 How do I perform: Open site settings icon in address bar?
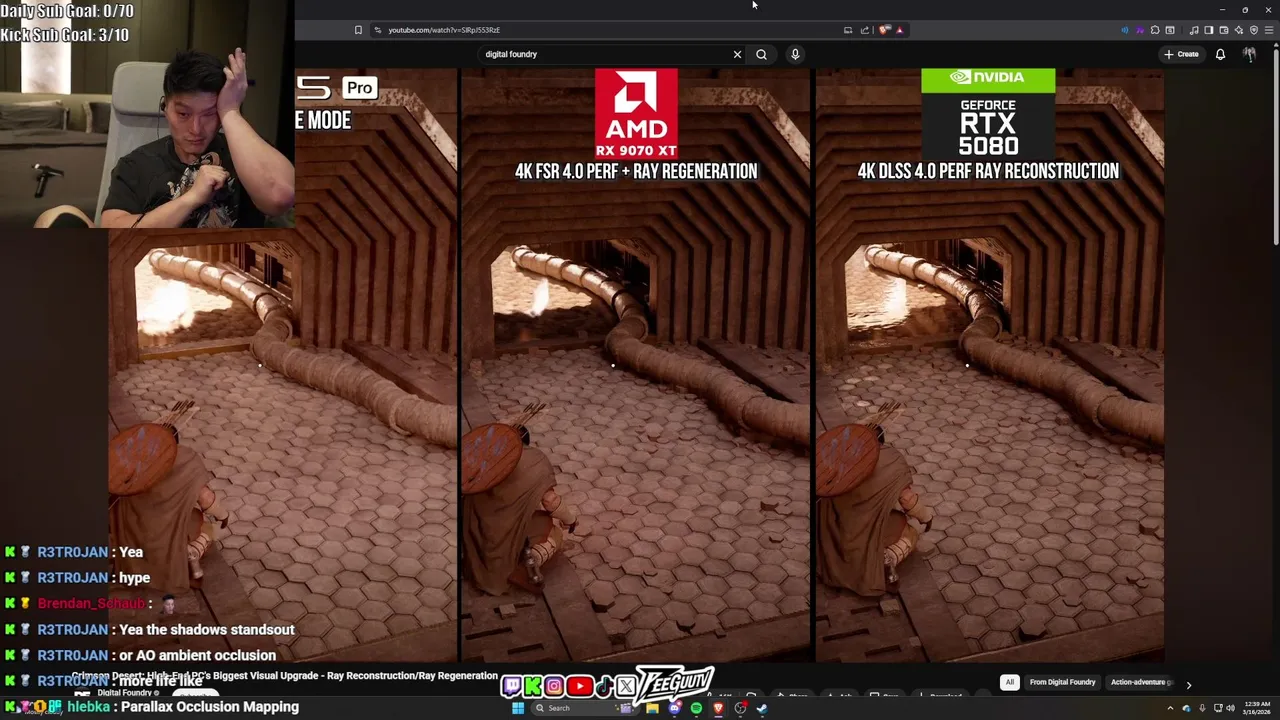[x=377, y=30]
